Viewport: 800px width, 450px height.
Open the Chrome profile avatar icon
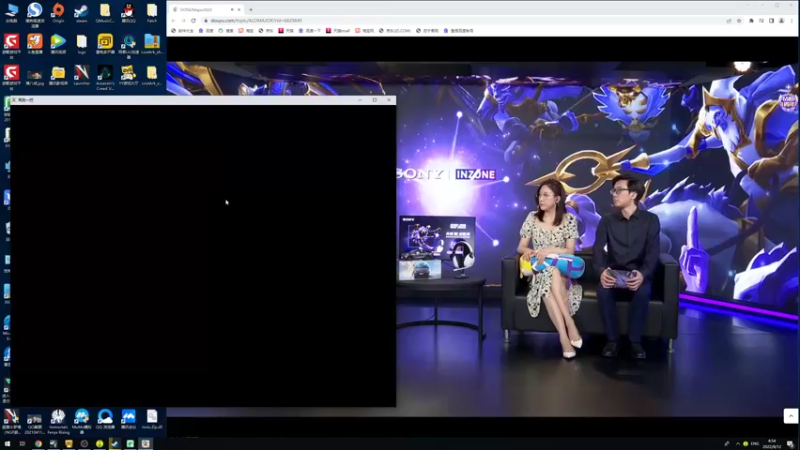[781, 21]
